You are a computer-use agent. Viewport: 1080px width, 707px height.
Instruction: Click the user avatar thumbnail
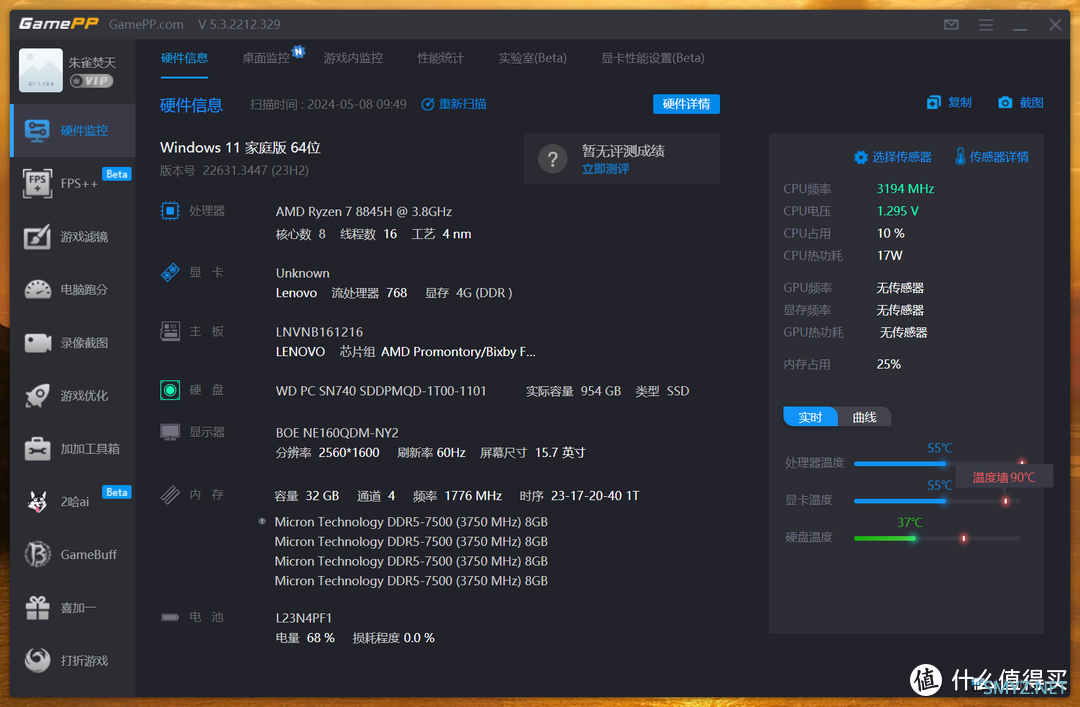(41, 70)
